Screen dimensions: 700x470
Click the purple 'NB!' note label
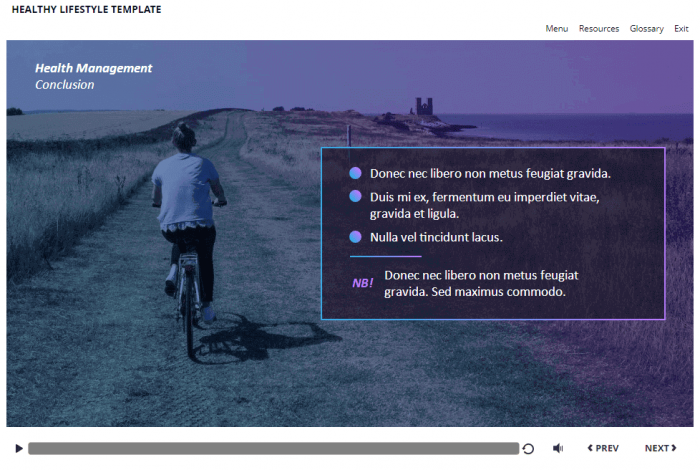[362, 283]
